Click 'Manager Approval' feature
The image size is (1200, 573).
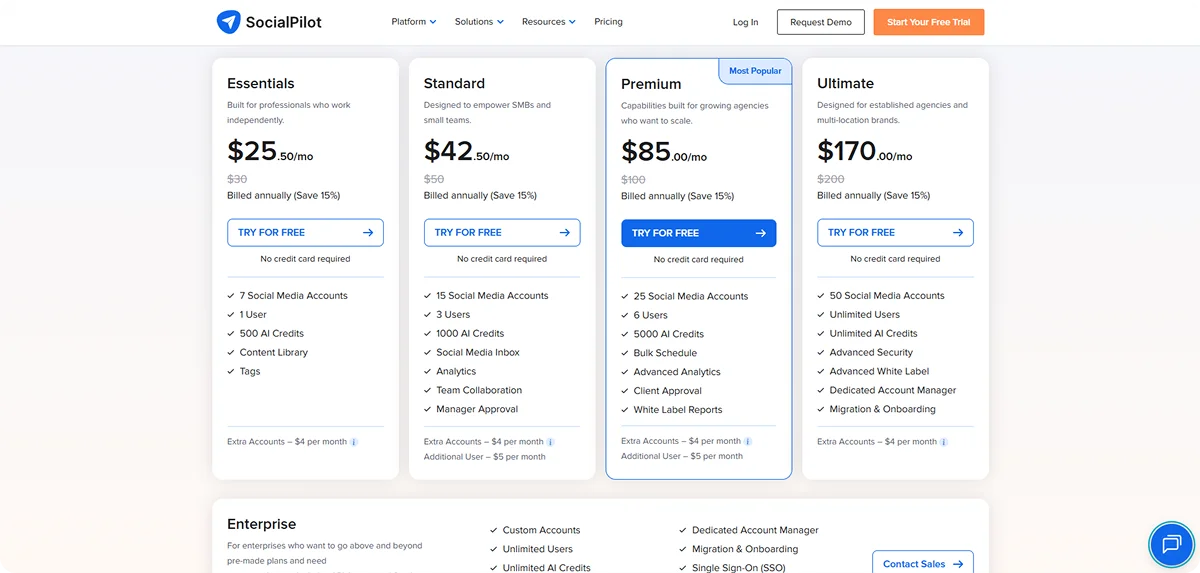click(477, 410)
